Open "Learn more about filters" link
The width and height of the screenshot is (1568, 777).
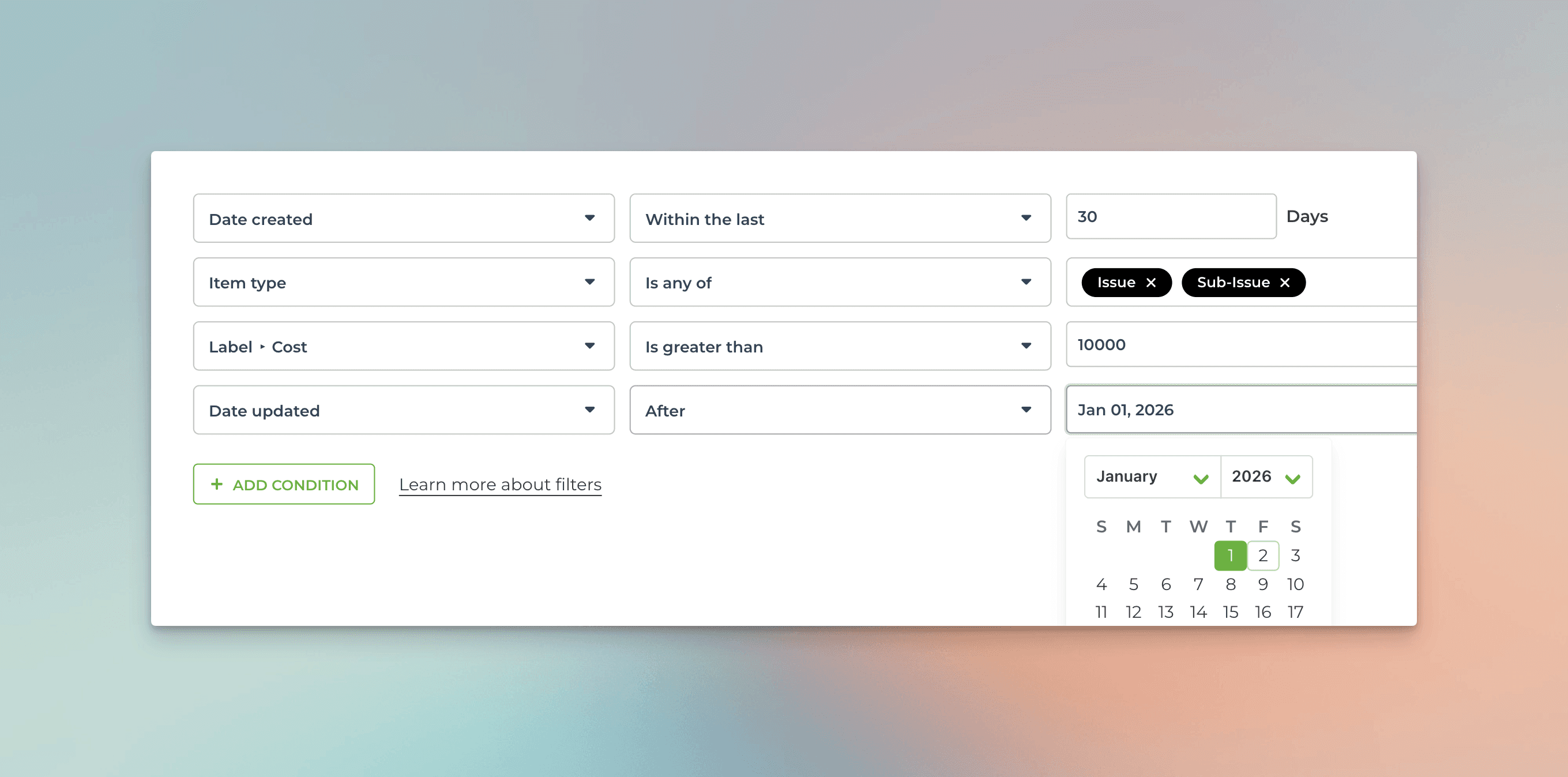500,484
